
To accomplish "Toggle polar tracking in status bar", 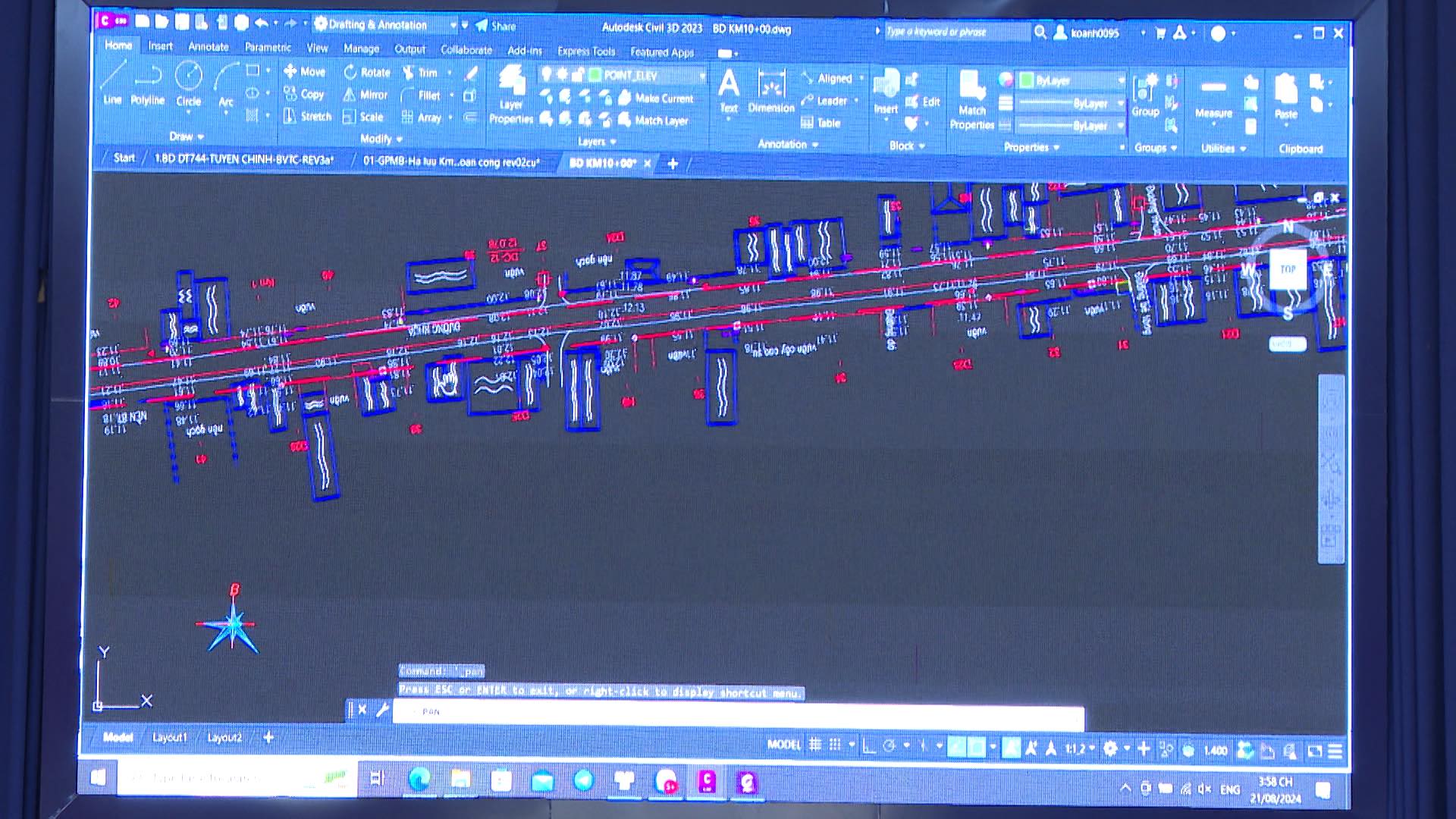I will [890, 746].
